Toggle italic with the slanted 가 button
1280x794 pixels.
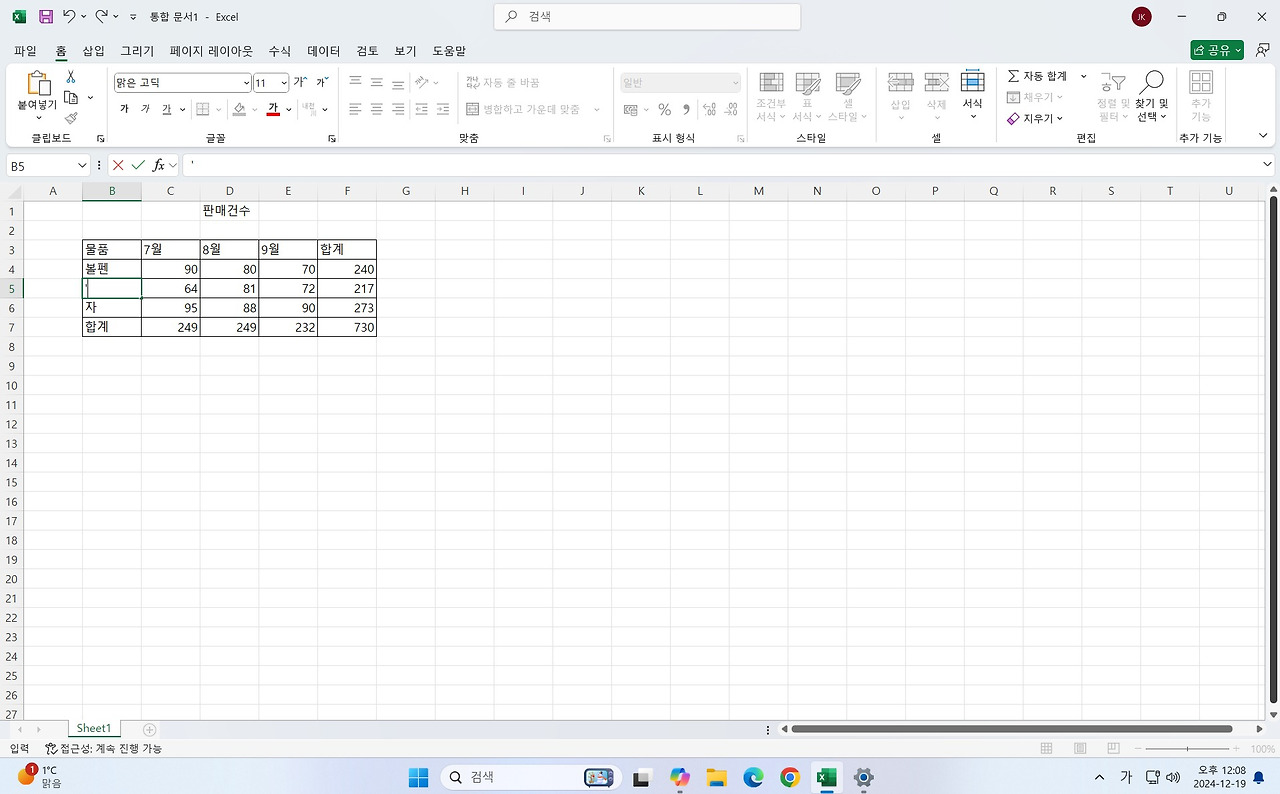[145, 109]
